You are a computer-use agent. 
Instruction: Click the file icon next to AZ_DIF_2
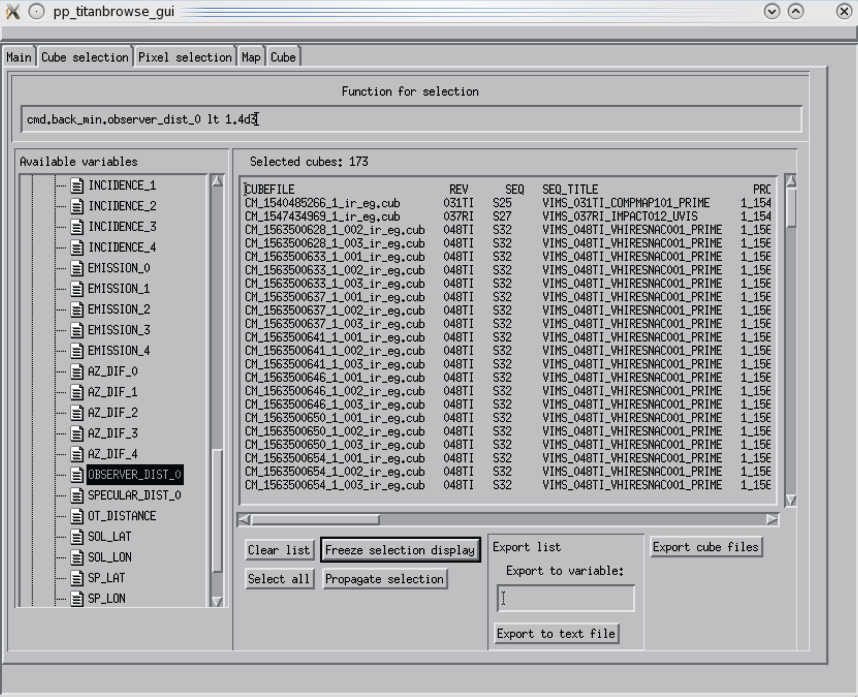click(x=78, y=412)
